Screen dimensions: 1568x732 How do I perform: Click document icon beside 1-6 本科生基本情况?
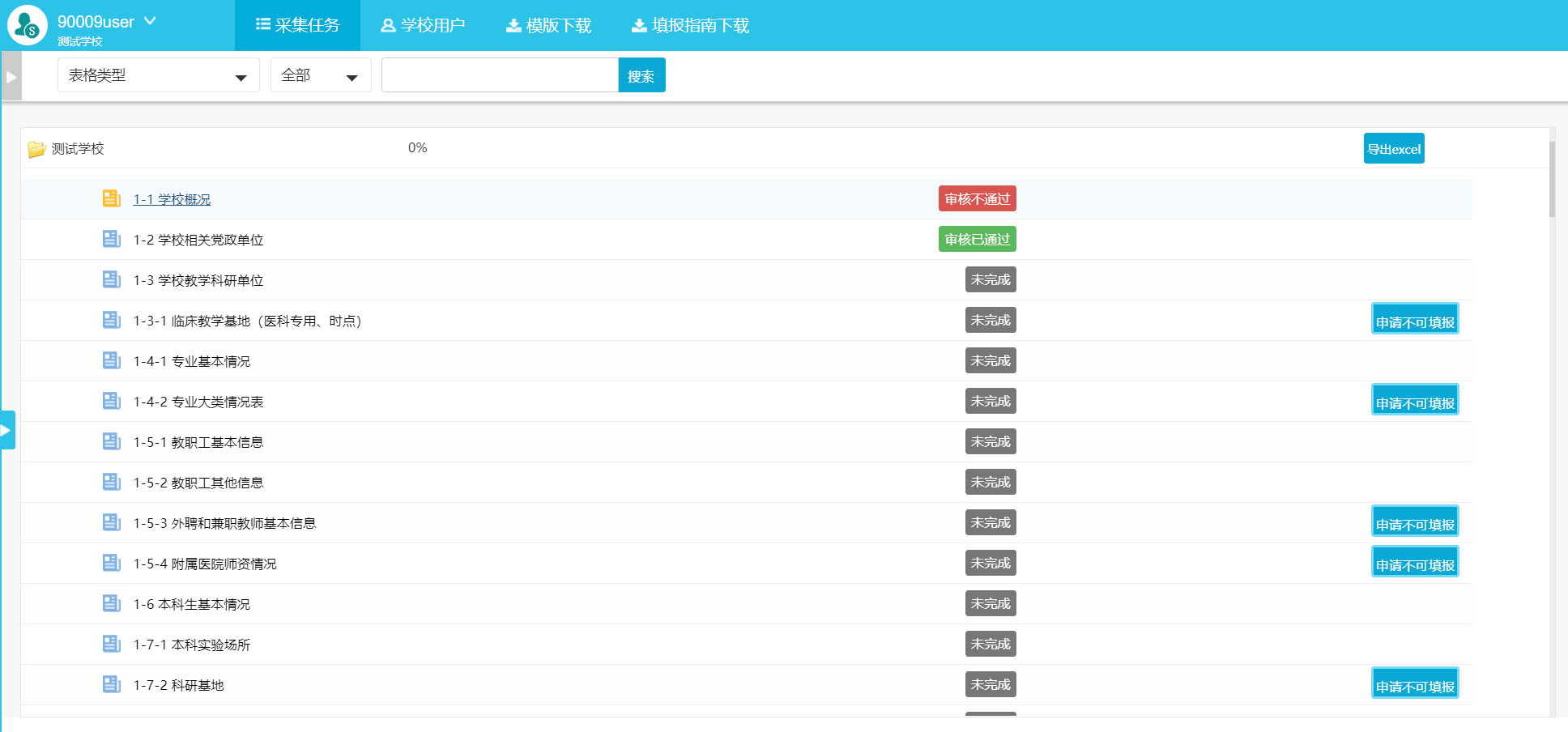point(112,603)
